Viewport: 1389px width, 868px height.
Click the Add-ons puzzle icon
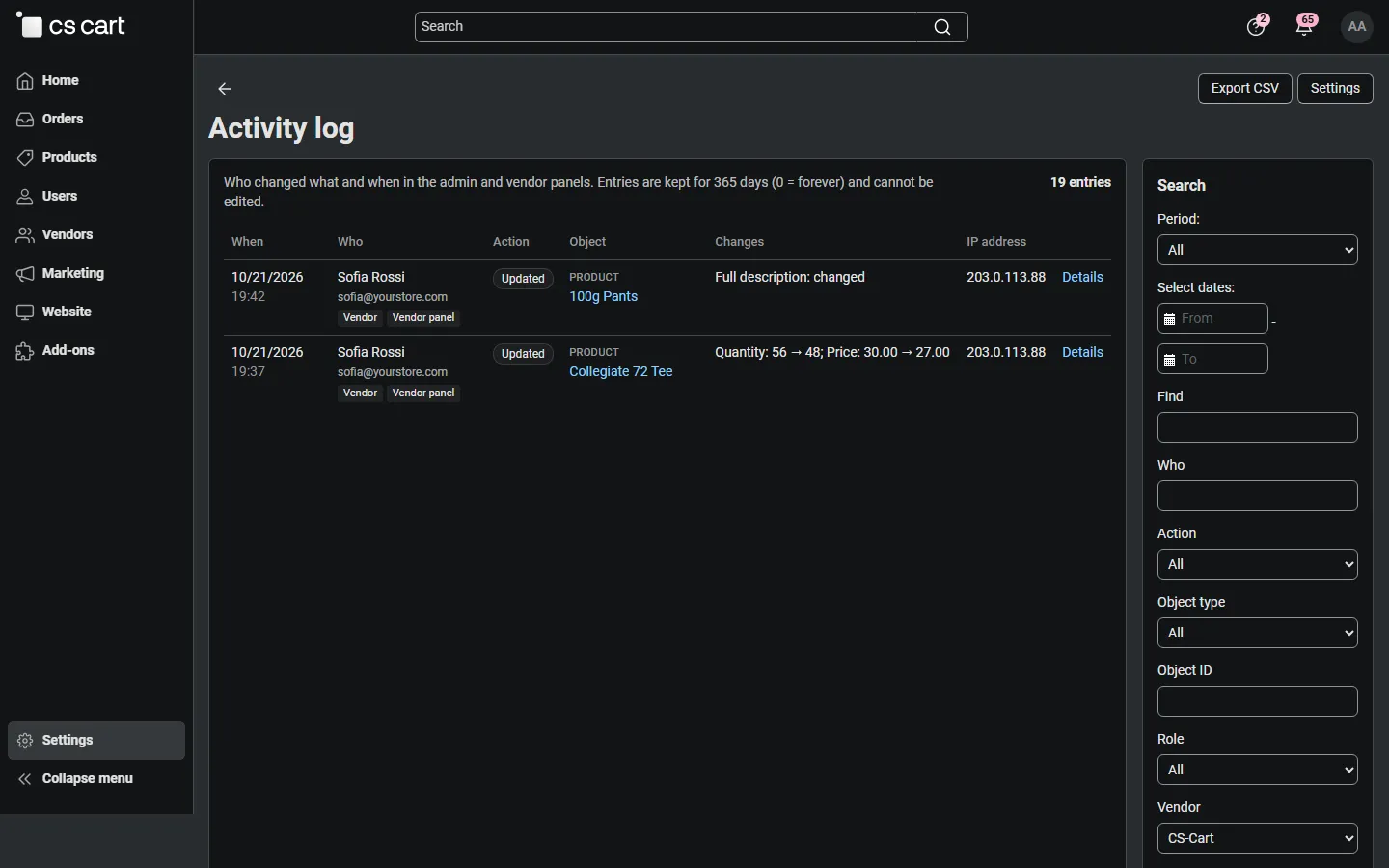coord(25,351)
